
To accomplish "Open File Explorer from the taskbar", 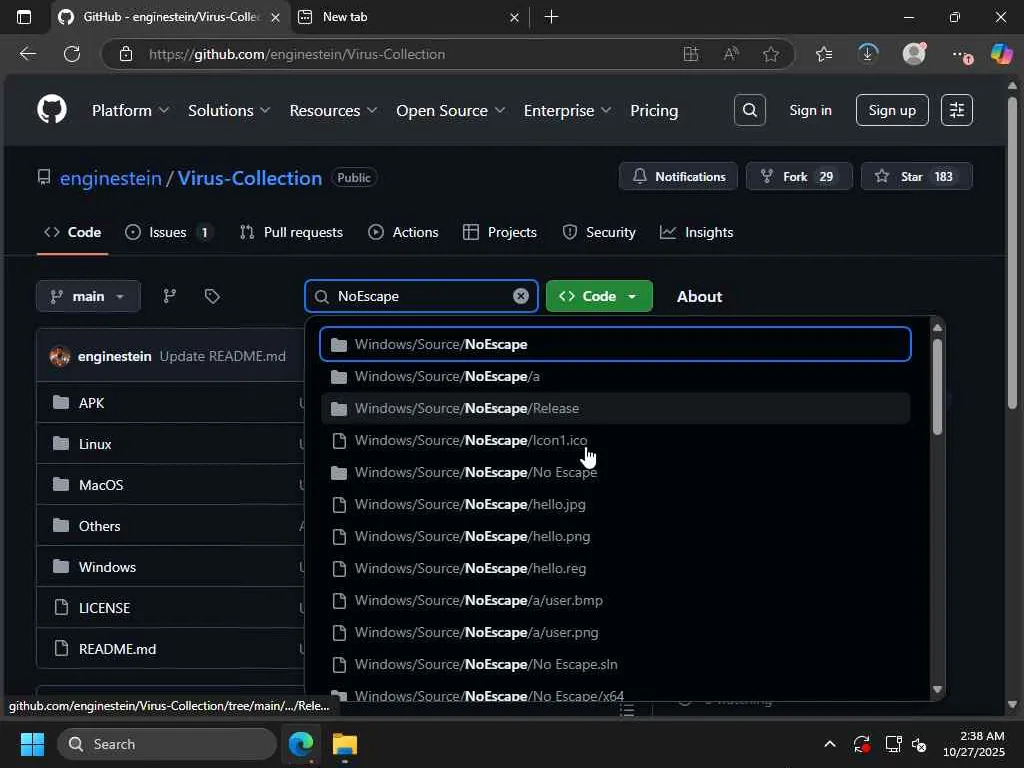I will pyautogui.click(x=345, y=744).
